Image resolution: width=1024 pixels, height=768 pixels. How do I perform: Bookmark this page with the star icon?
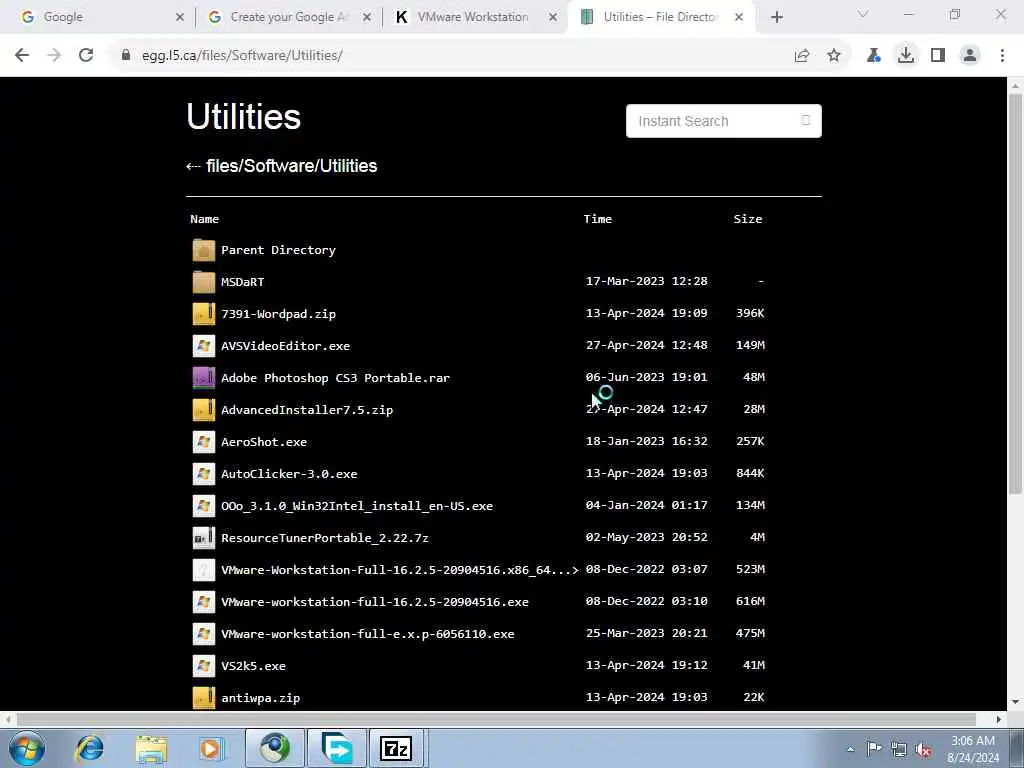[x=834, y=56]
